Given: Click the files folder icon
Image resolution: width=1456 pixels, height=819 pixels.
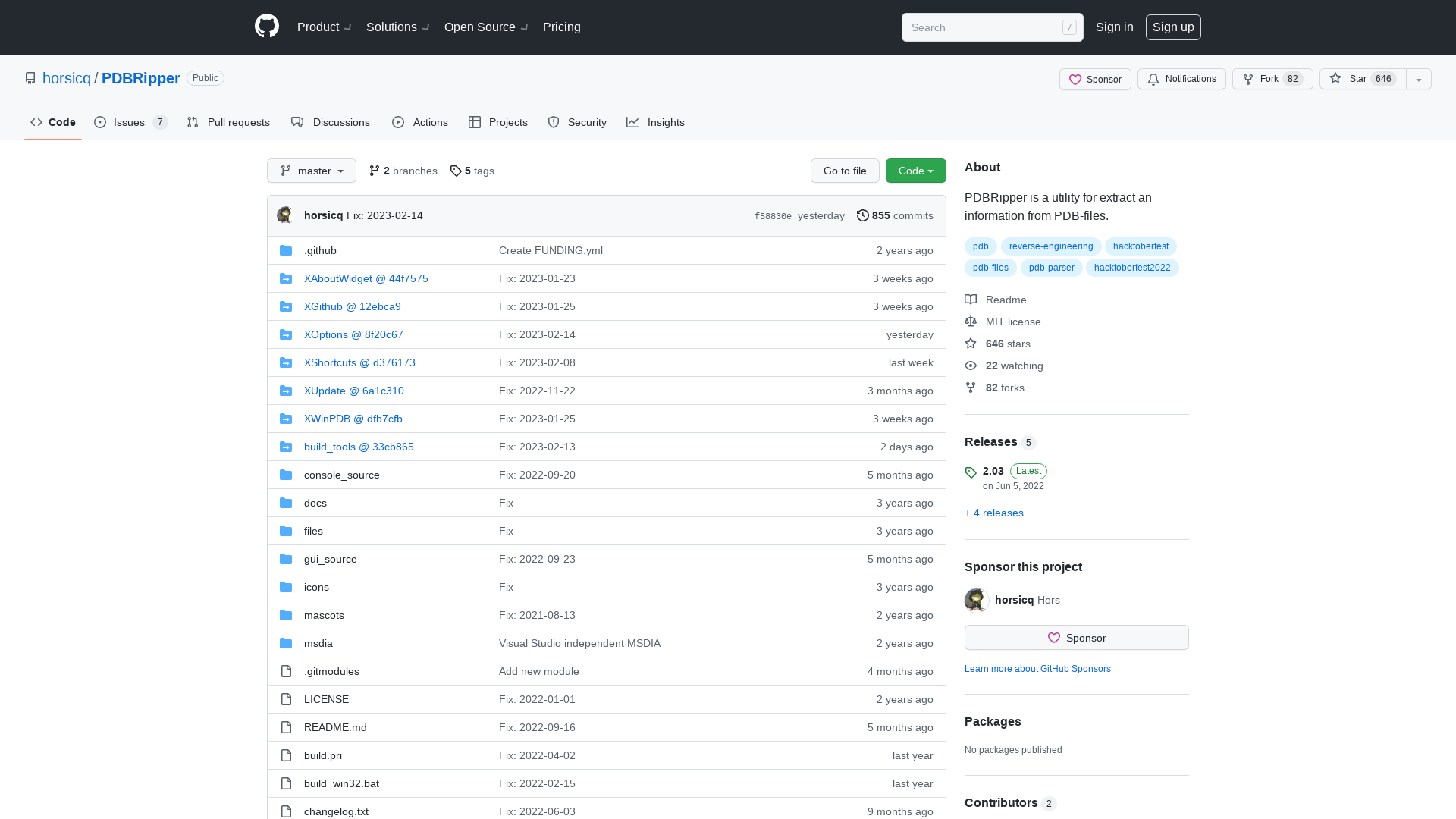Looking at the screenshot, I should (286, 531).
